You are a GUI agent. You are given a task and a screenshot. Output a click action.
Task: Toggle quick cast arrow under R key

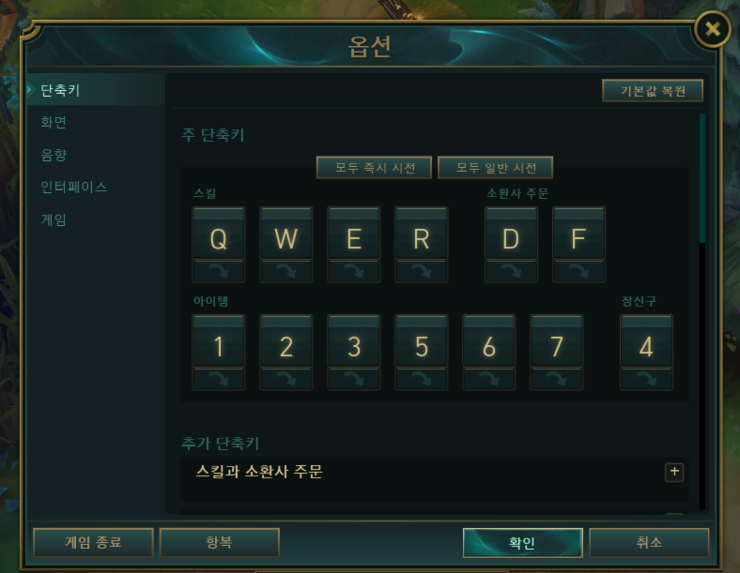(x=421, y=271)
